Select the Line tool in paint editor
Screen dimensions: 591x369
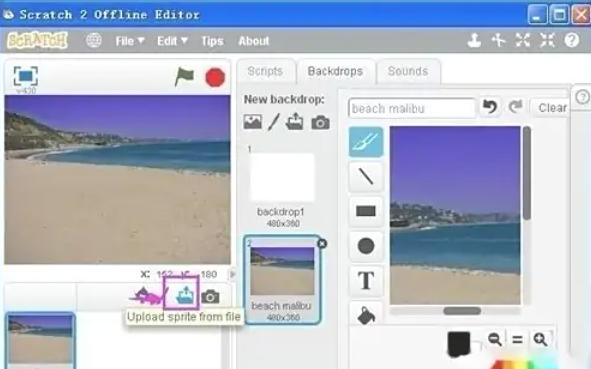366,176
